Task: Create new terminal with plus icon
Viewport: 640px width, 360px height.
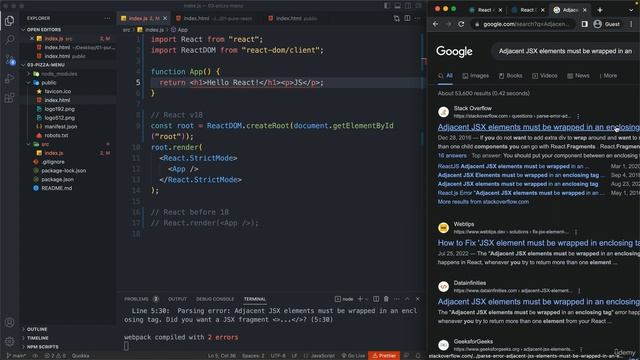Action: pos(360,299)
